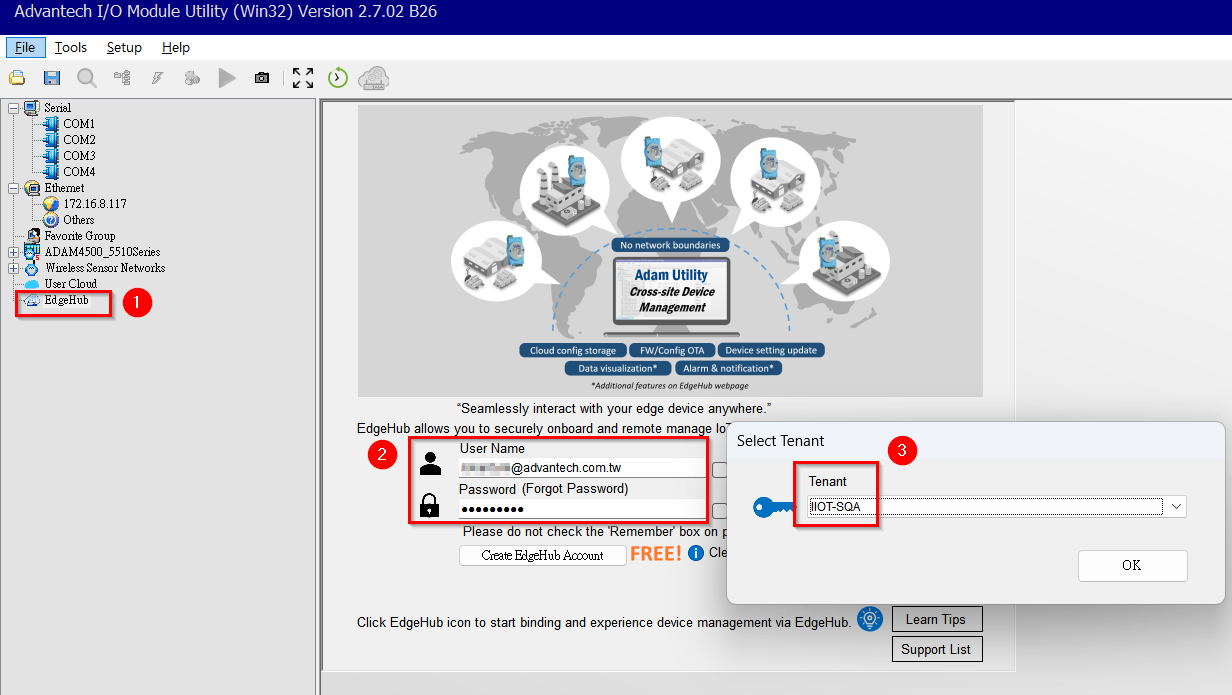This screenshot has height=695, width=1232.
Task: Click the cloud settings toolbar icon
Action: 374,78
